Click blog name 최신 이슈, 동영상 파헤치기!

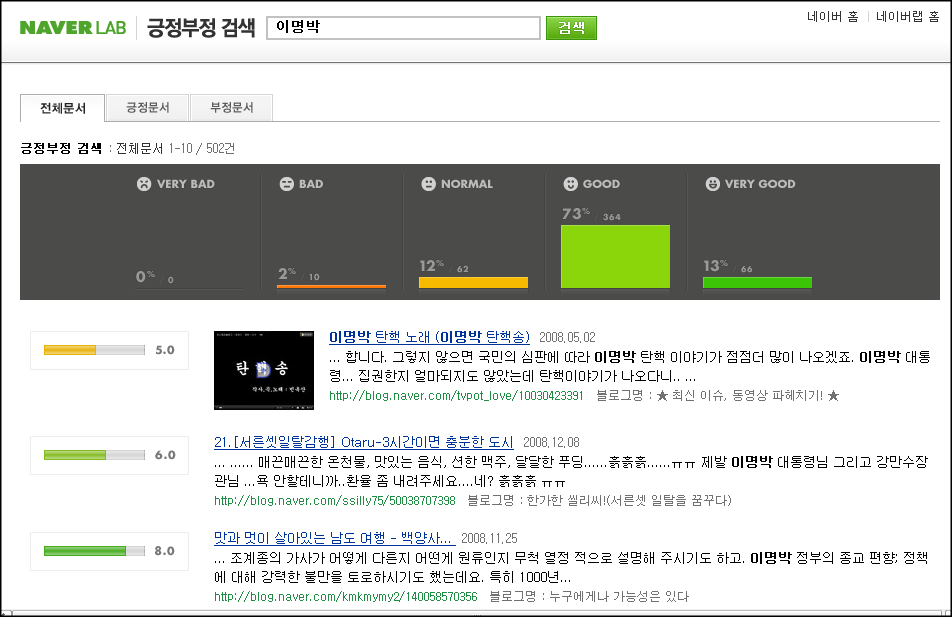[x=747, y=396]
